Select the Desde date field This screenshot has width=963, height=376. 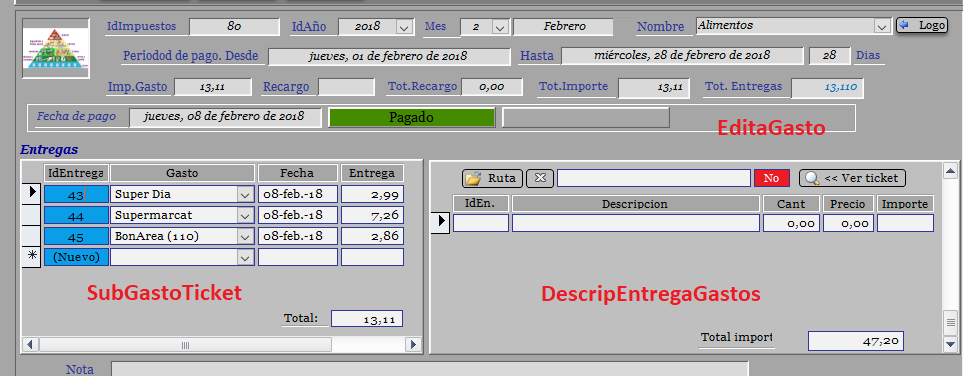[389, 57]
